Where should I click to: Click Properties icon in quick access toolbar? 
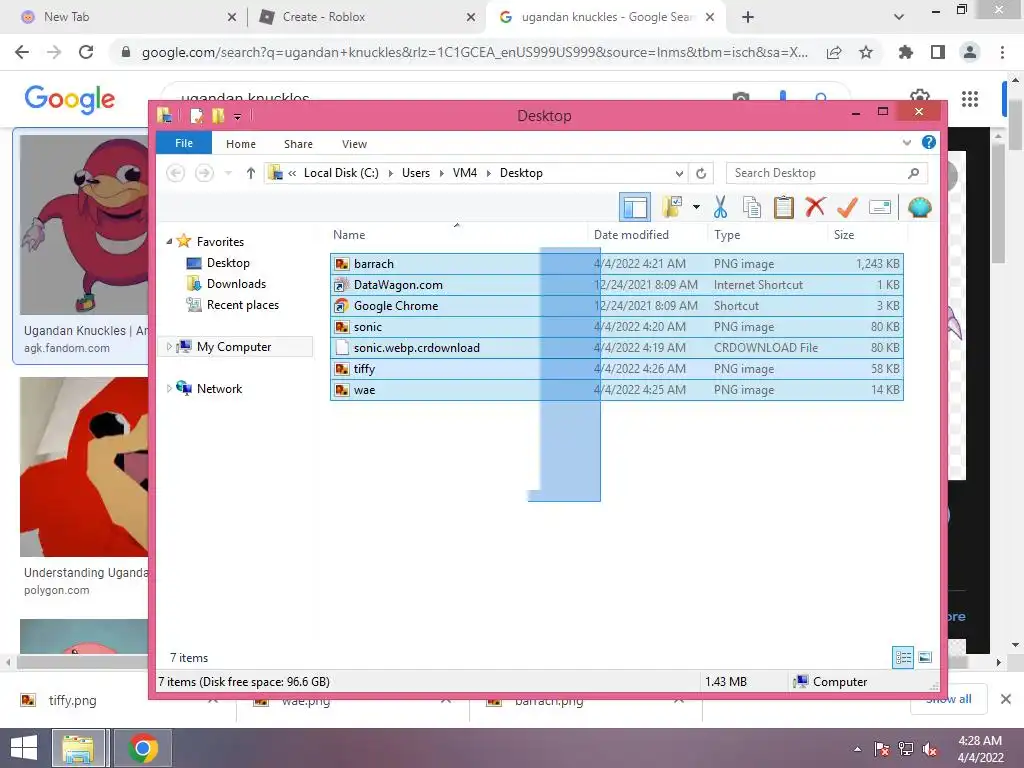(x=196, y=116)
